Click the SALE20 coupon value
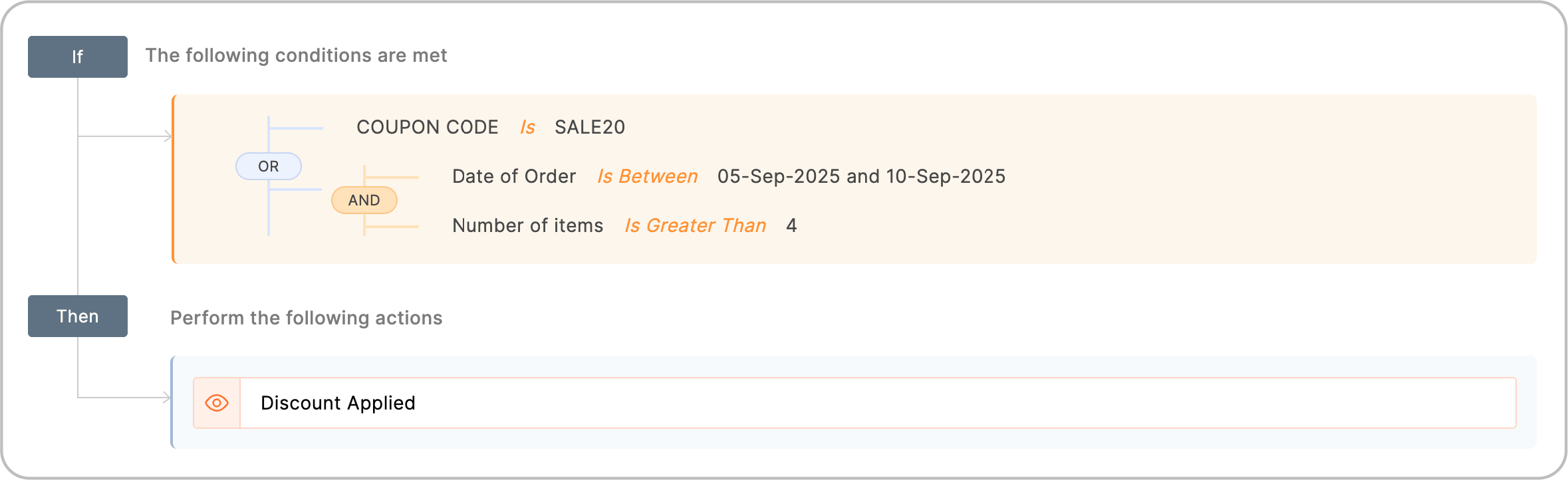This screenshot has width=1568, height=480. click(590, 127)
